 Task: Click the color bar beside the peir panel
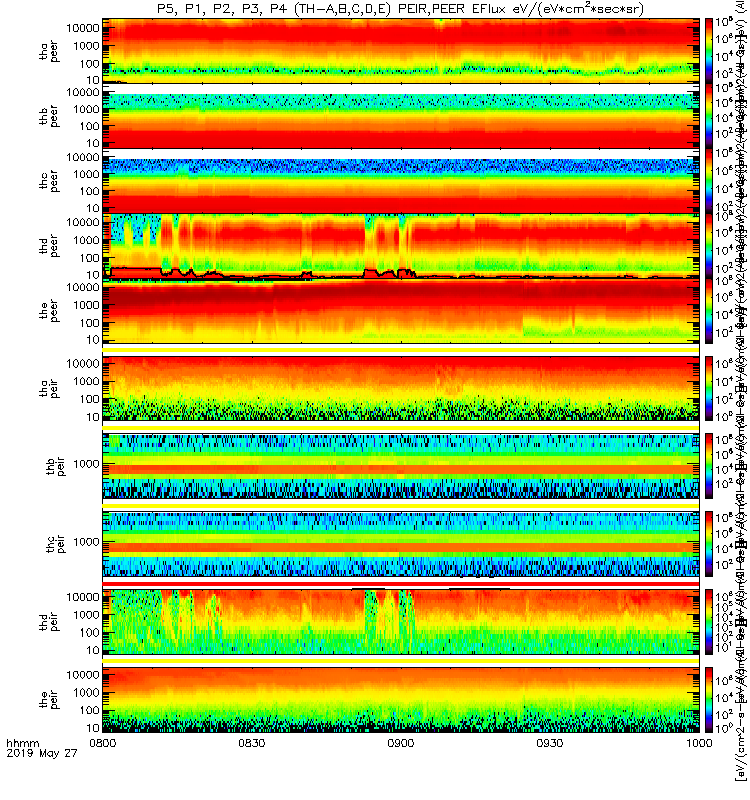pos(709,699)
